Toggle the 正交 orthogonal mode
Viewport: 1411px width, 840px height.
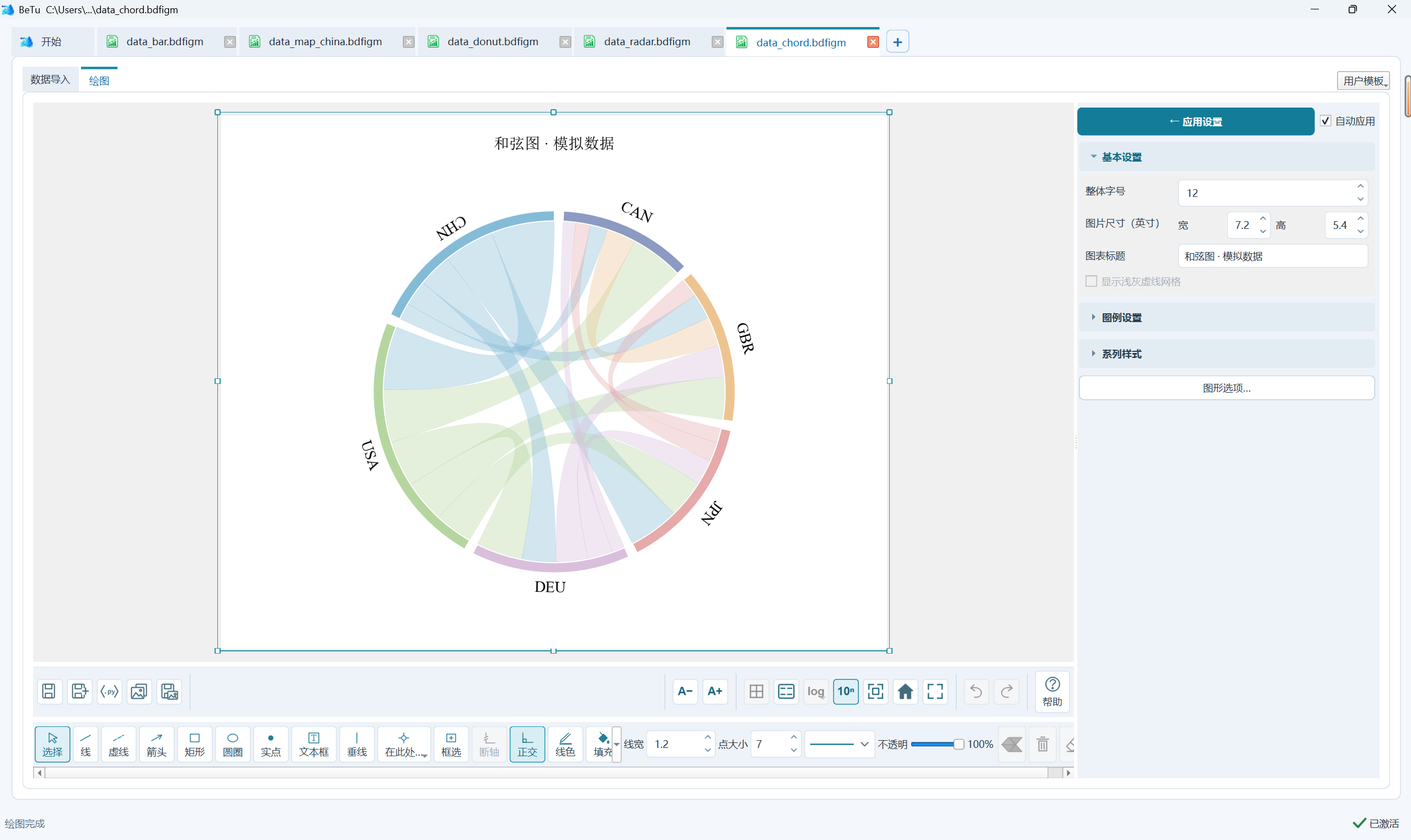[x=527, y=744]
